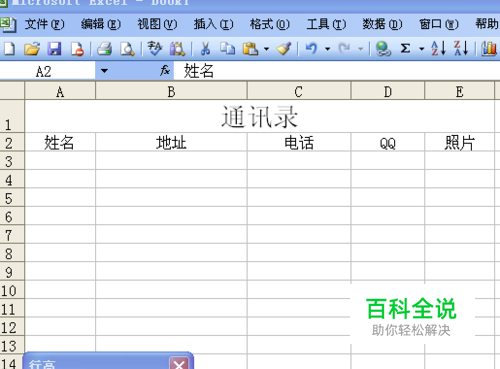Open the Name Box dropdown arrow
500x369 pixels.
pyautogui.click(x=104, y=71)
